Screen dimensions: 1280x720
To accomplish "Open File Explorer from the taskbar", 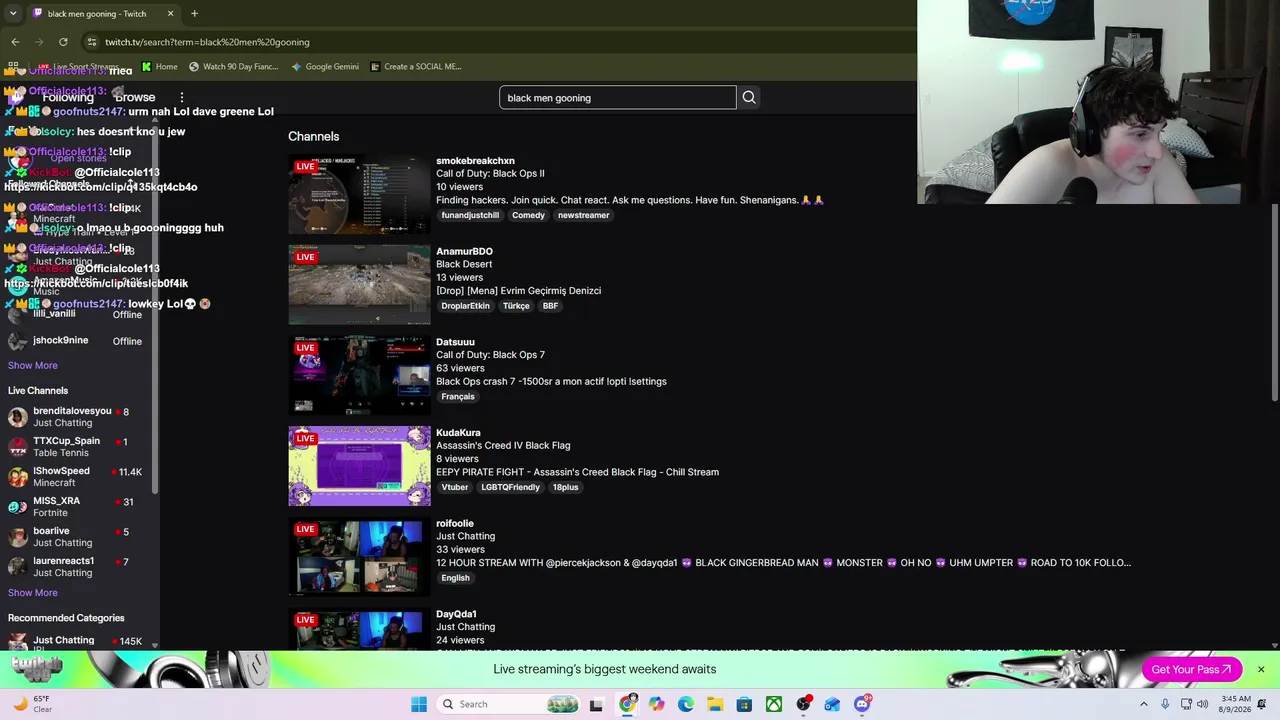I will coord(715,704).
